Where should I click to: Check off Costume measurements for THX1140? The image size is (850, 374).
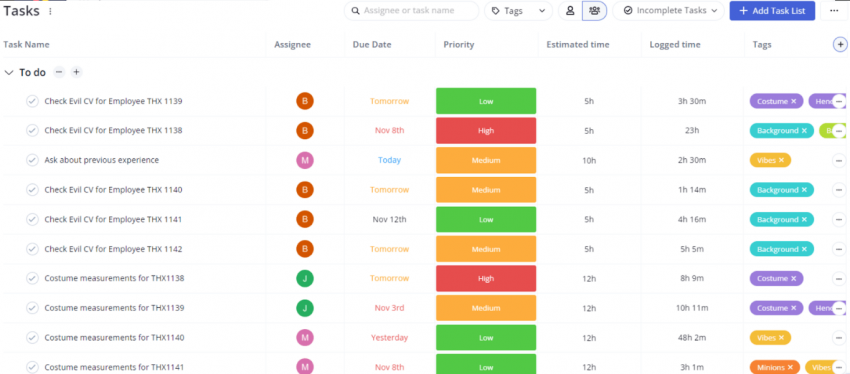[x=33, y=338]
